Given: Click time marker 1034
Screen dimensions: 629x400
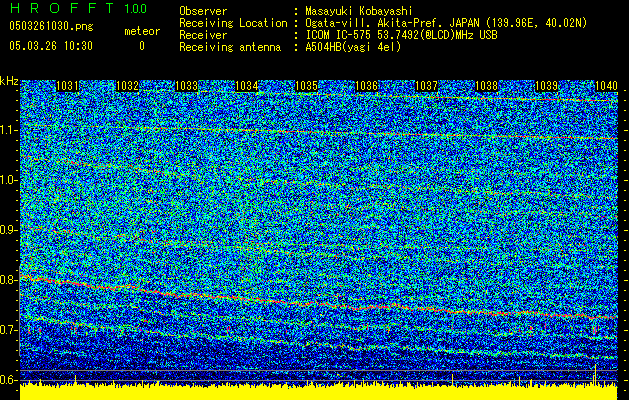Looking at the screenshot, I should [246, 86].
